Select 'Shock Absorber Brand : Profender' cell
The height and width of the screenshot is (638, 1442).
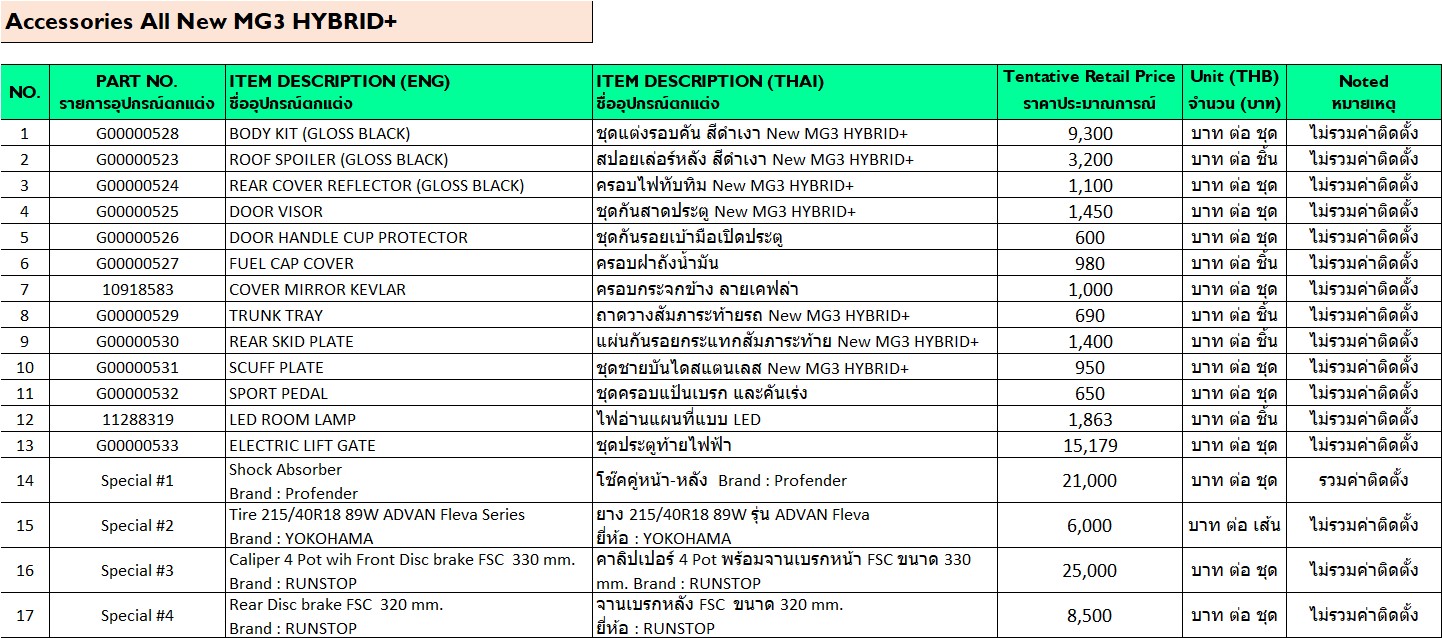click(411, 480)
